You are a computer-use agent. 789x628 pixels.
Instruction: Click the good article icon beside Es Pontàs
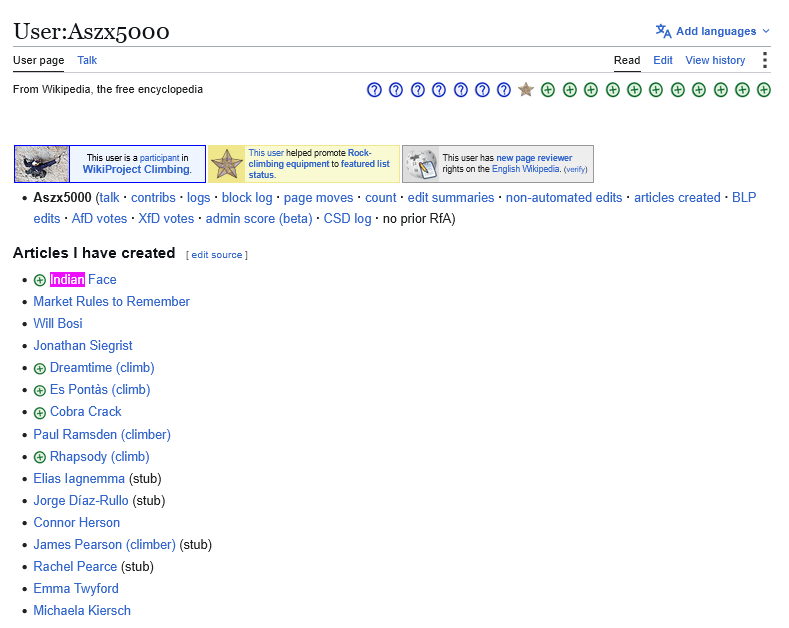[40, 390]
